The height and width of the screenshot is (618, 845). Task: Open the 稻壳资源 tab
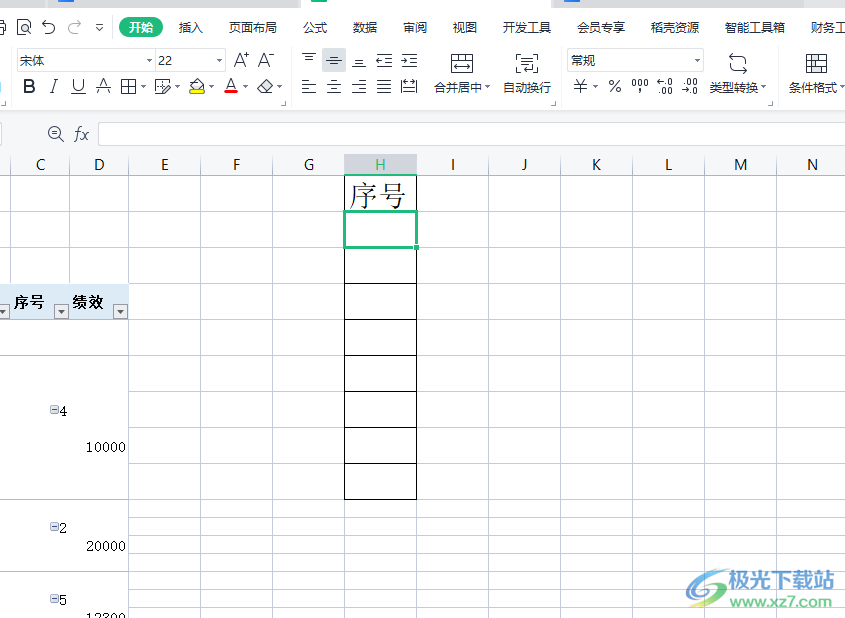click(x=675, y=27)
